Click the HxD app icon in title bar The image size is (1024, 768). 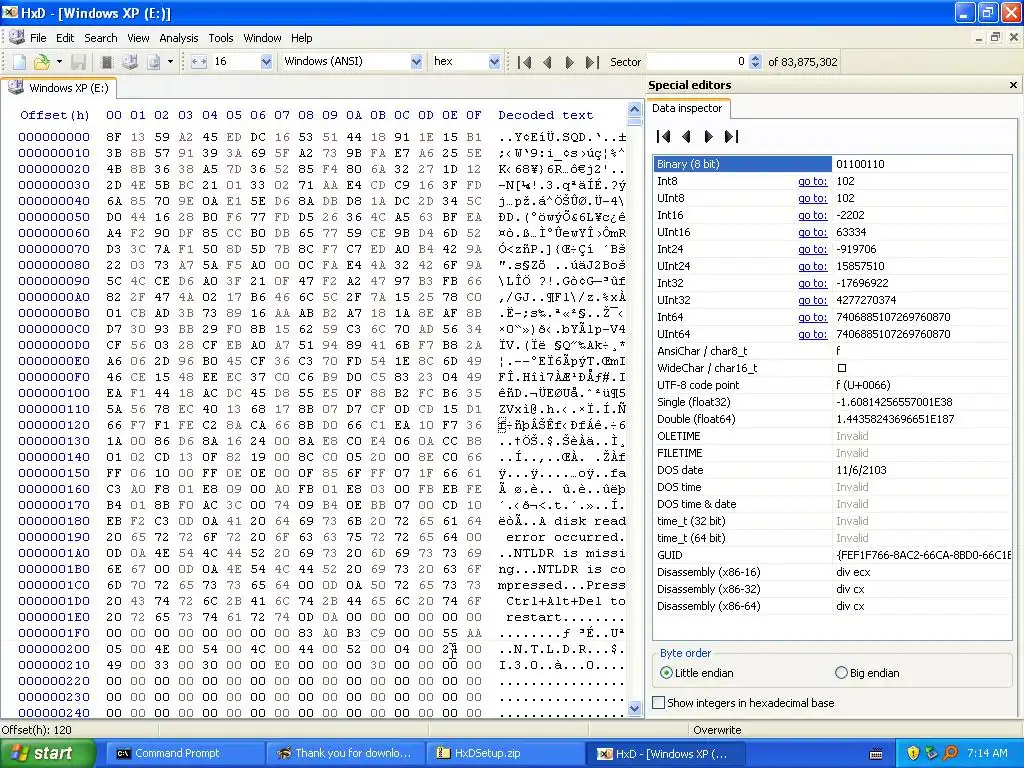pos(10,12)
